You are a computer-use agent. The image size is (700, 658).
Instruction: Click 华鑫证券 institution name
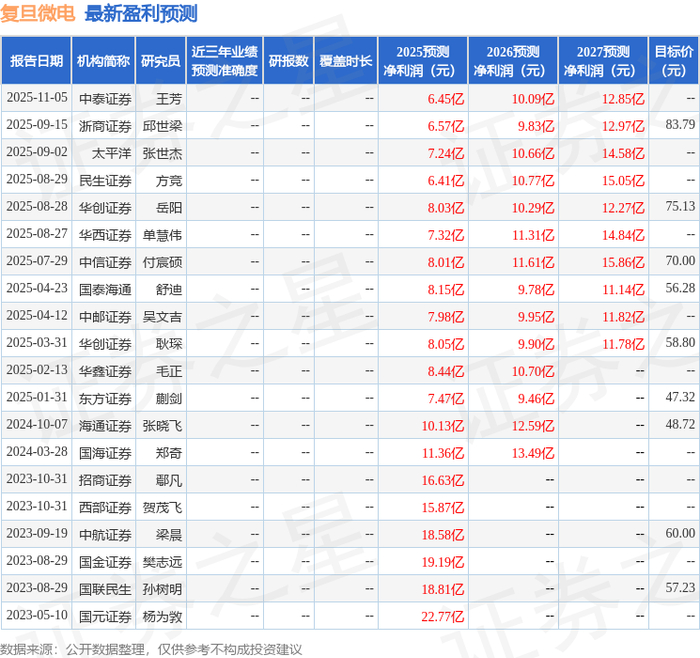pyautogui.click(x=105, y=371)
